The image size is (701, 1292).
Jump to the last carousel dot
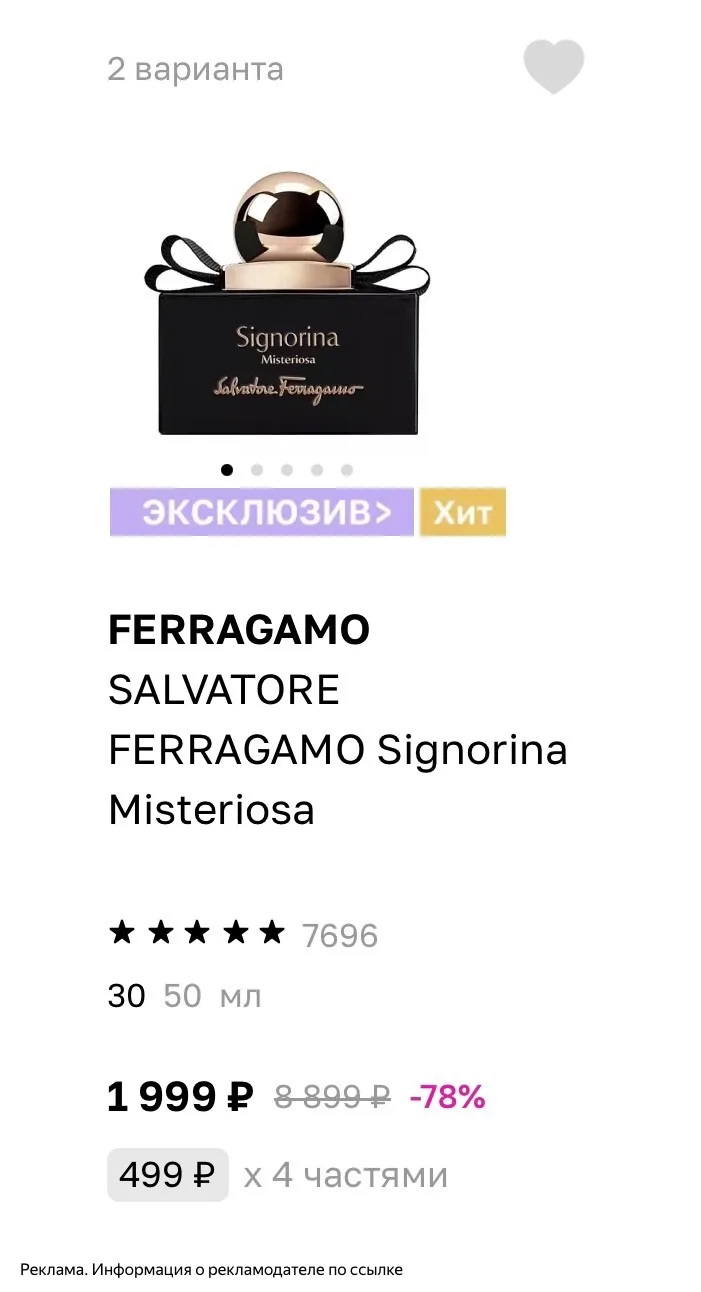coord(346,469)
